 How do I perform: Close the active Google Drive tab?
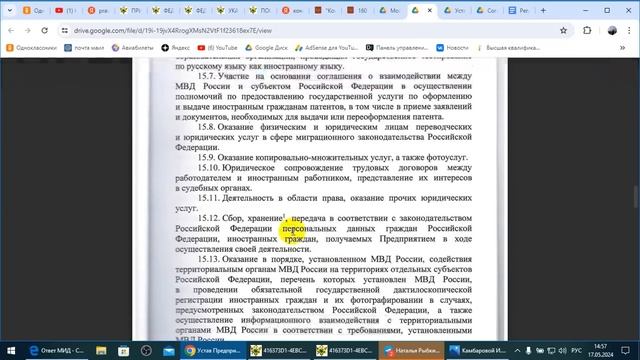429,11
